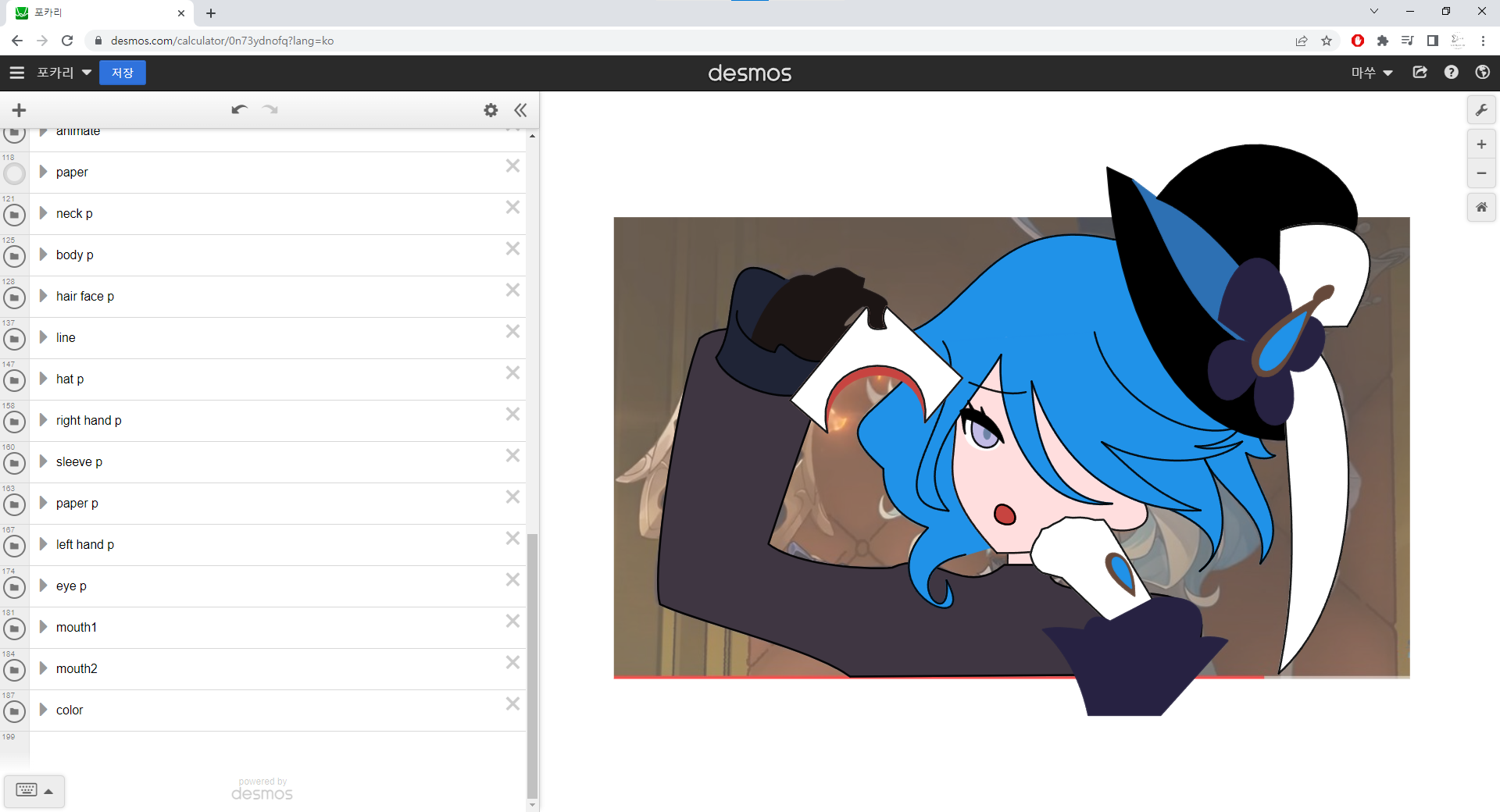The image size is (1500, 812).
Task: Bookmark this page with star icon
Action: point(1327,41)
